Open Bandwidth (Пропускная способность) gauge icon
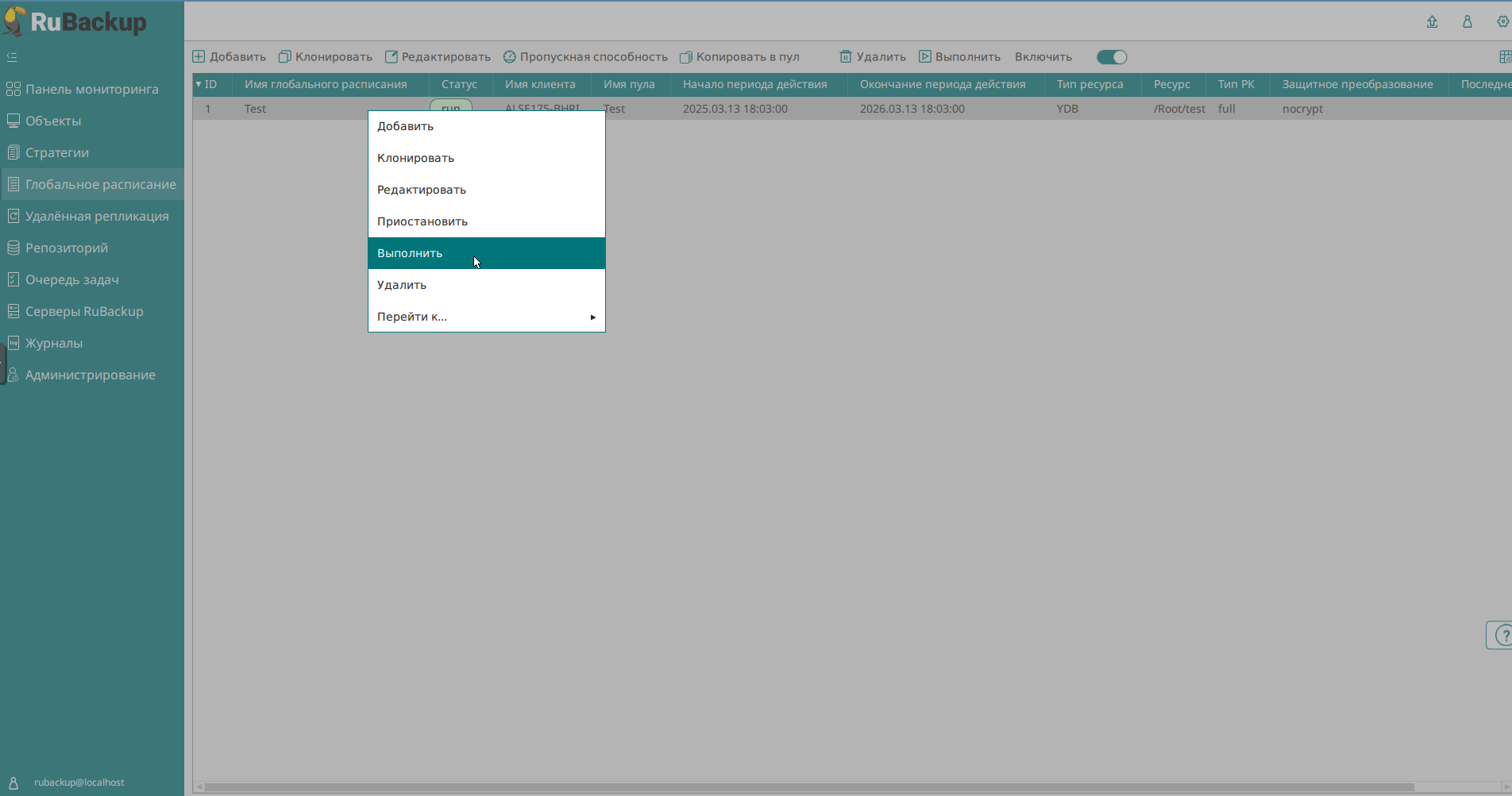Screen dimensions: 1512x796 (x=510, y=57)
